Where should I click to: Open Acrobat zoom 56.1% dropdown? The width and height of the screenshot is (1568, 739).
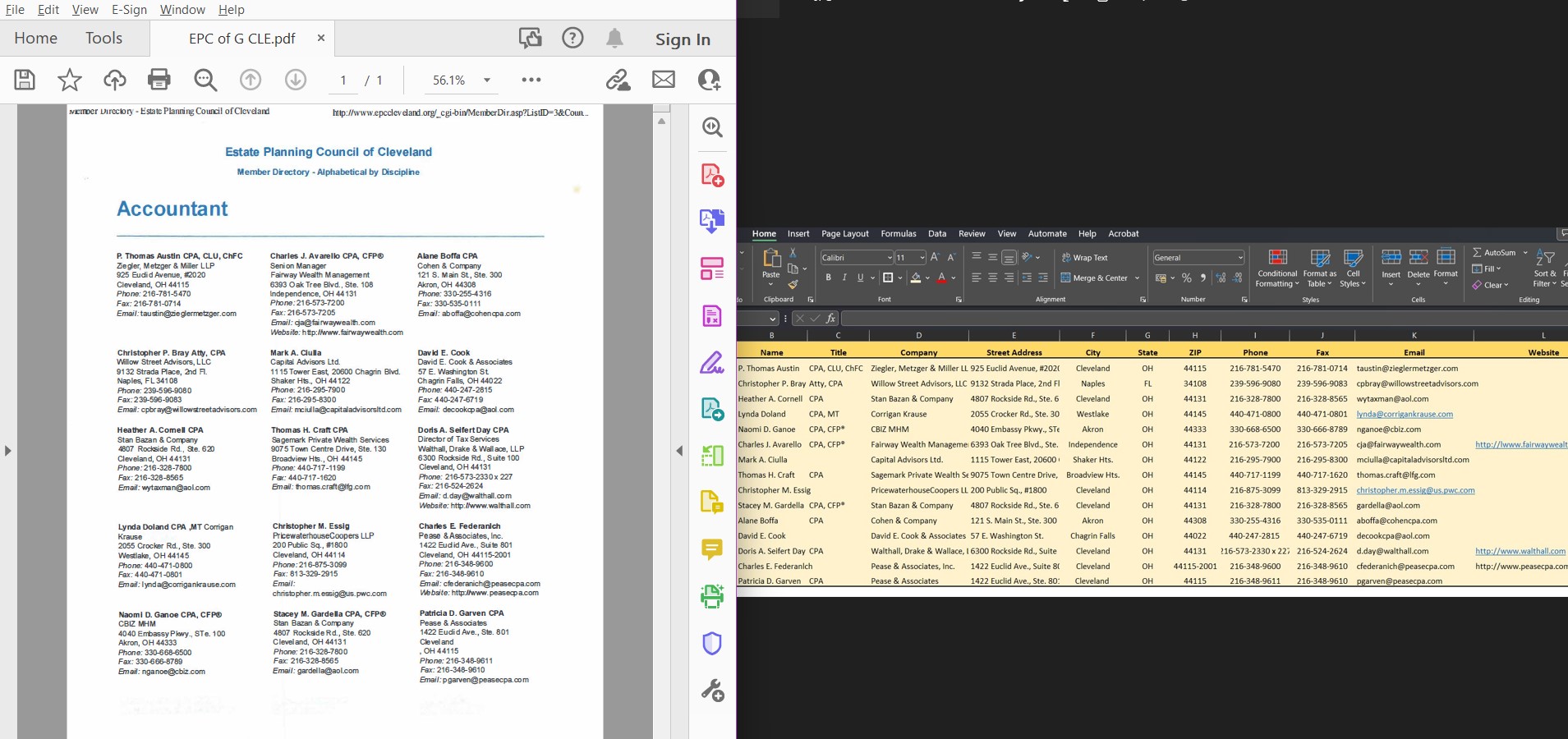(487, 80)
